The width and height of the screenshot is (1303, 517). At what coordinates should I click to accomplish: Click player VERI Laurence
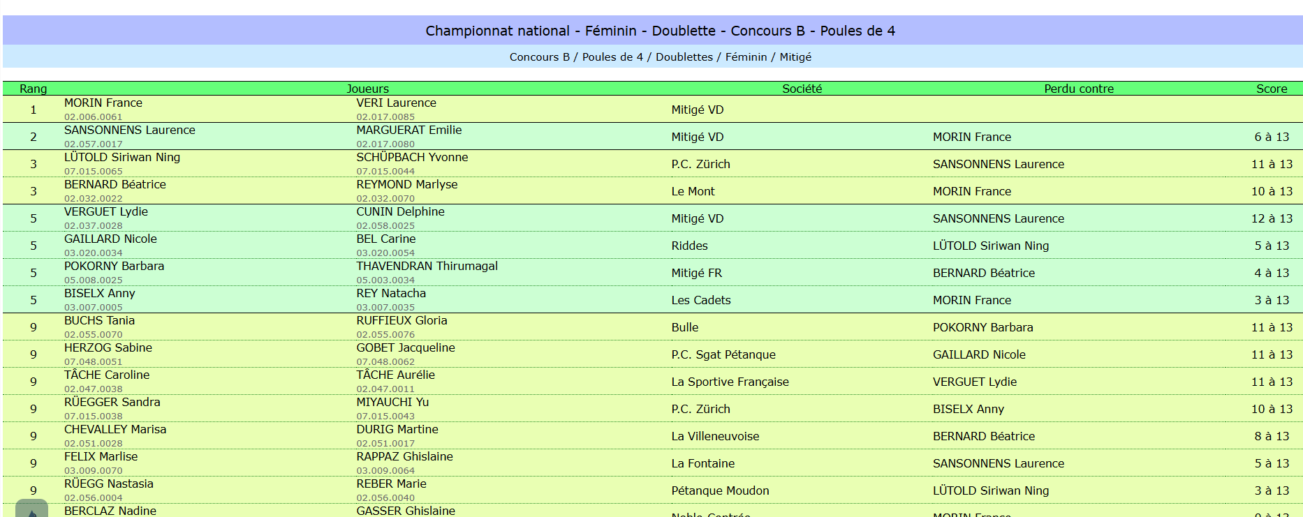(x=396, y=103)
